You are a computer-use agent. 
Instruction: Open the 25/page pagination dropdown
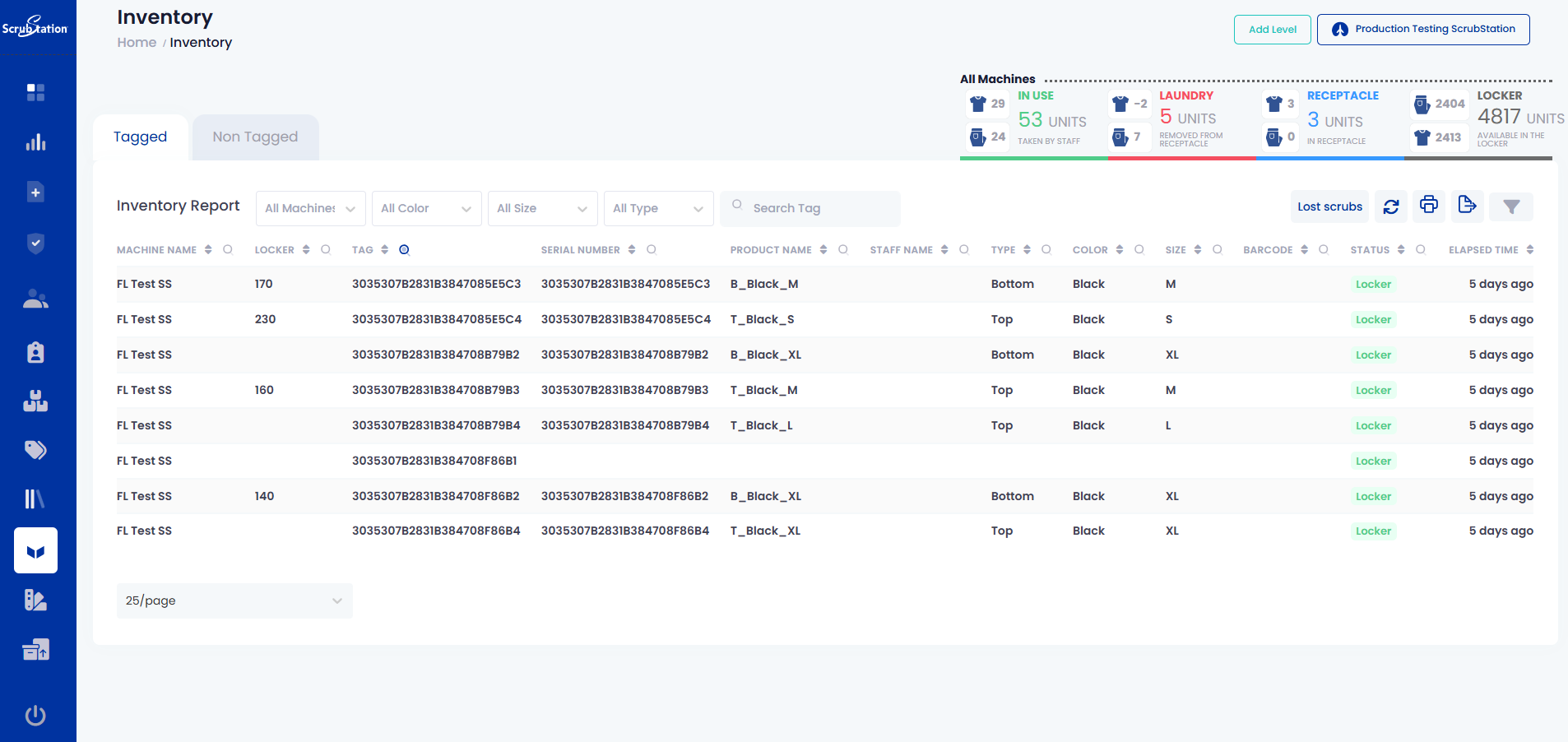coord(234,601)
